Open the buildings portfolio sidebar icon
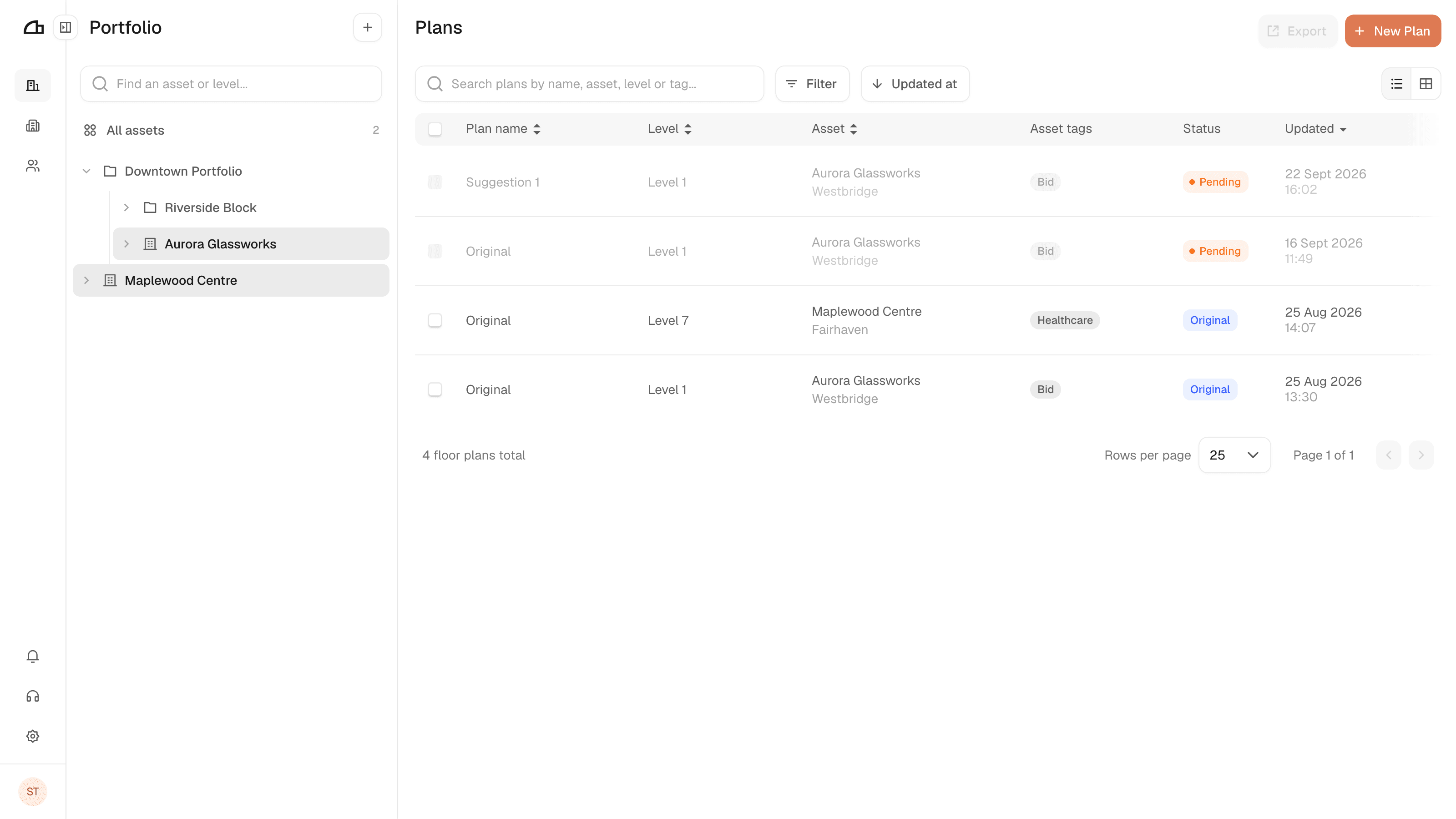The image size is (1456, 819). click(x=33, y=86)
